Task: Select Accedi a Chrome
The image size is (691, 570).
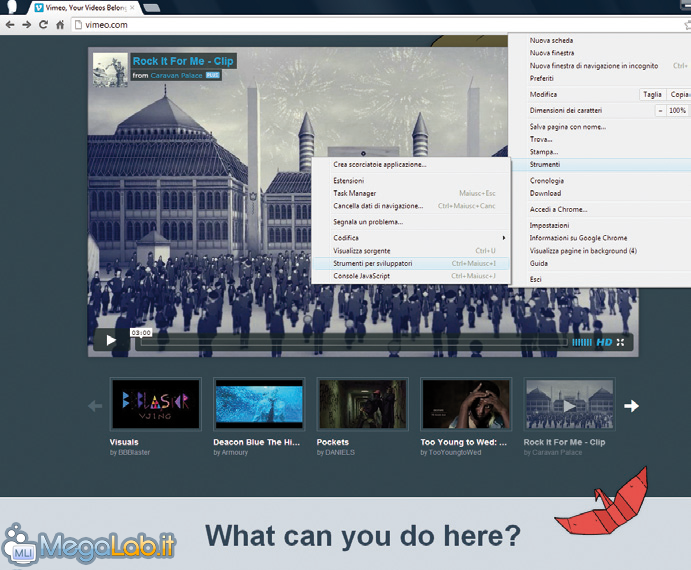Action: tap(558, 209)
